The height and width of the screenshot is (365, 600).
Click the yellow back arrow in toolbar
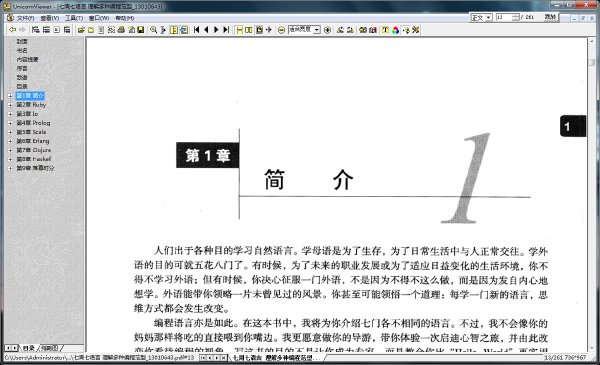[13, 29]
